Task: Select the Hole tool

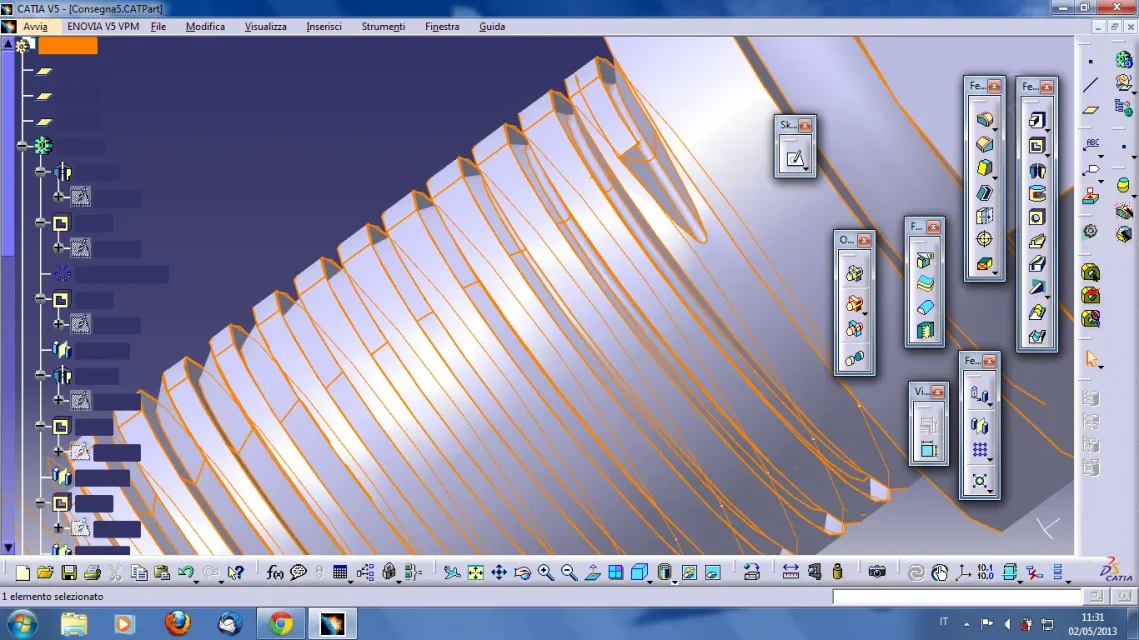Action: 1037,217
